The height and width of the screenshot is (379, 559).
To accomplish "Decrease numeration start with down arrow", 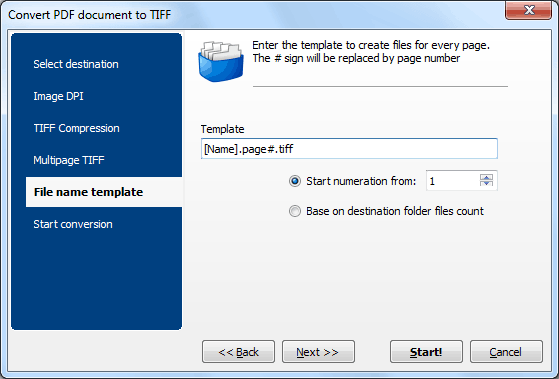I will [x=486, y=183].
